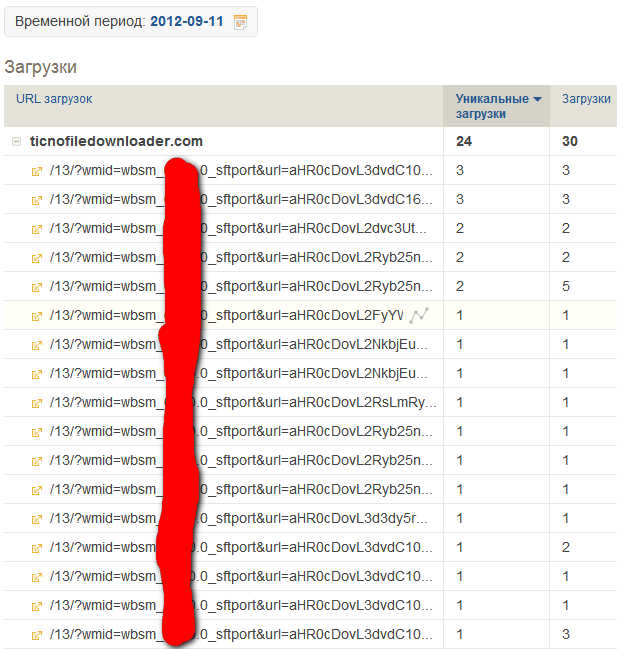Screen dimensions: 641x649
Task: Click external link icon in first URL row
Action: 37,171
